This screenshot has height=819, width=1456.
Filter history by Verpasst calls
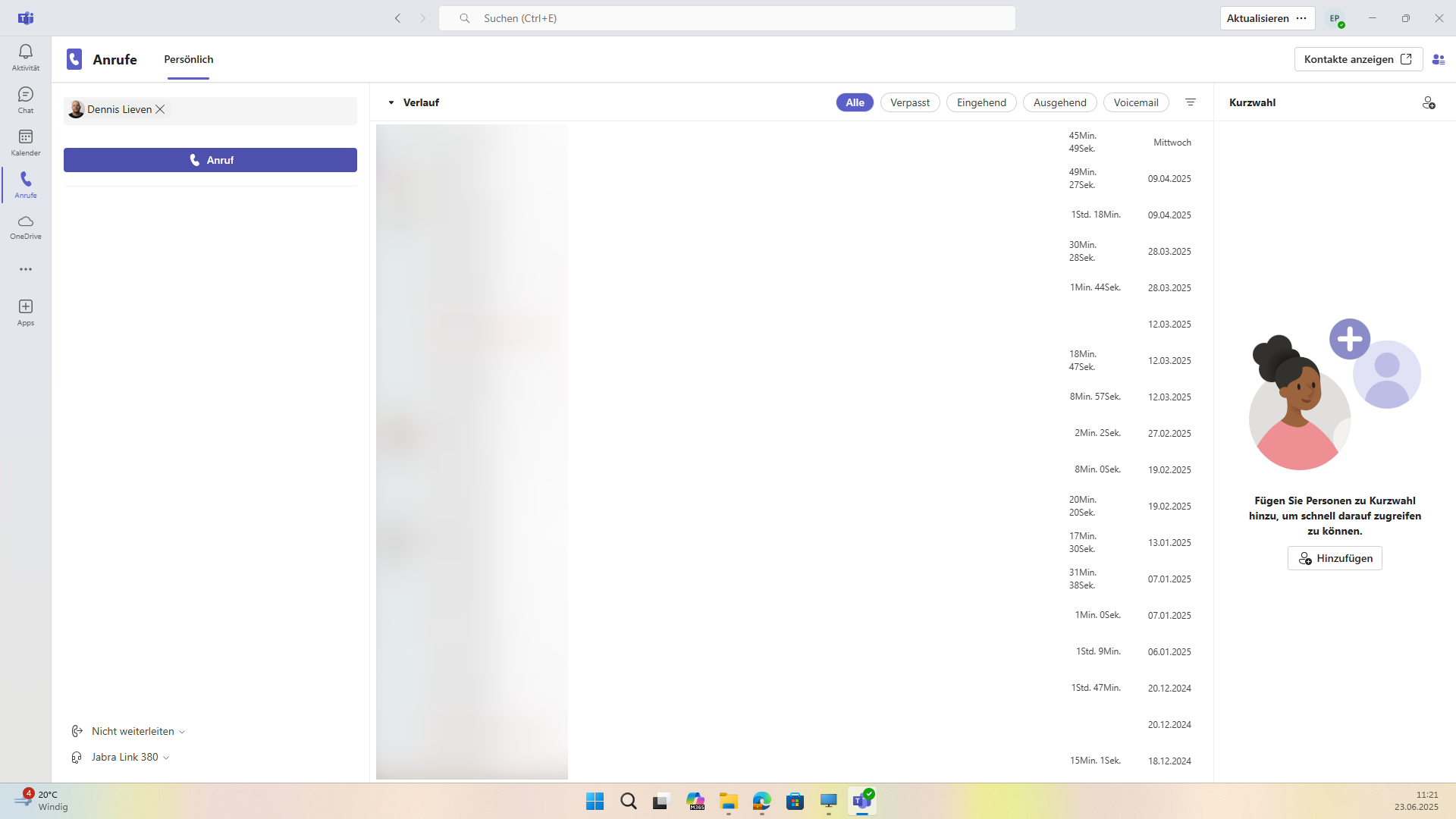coord(910,102)
